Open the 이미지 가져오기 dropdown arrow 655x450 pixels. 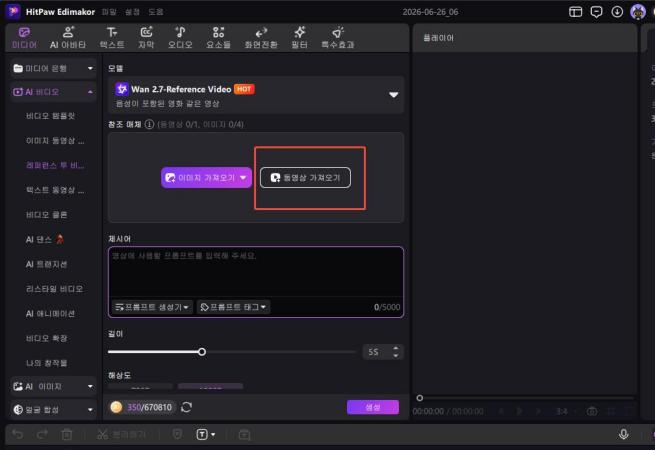[x=244, y=178]
